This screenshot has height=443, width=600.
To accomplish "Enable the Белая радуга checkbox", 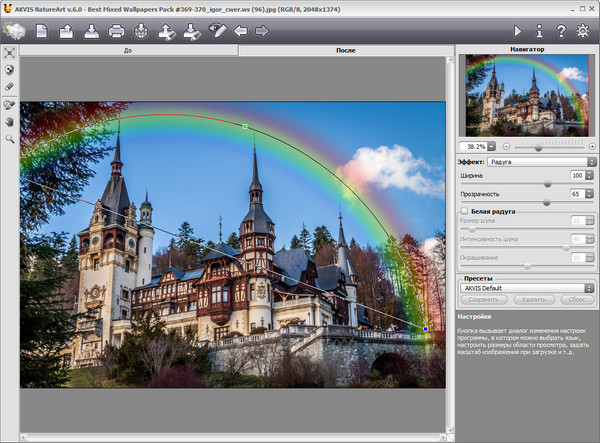I will [463, 212].
